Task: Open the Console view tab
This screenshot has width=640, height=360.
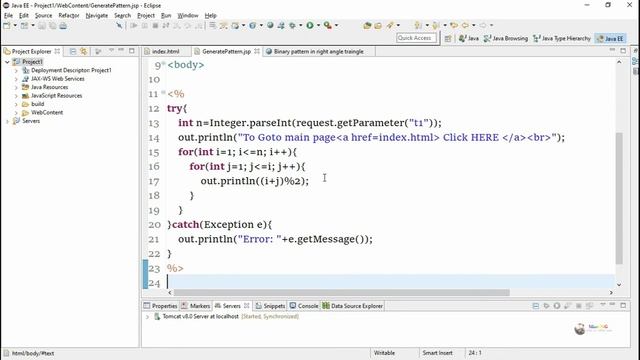Action: 304,306
